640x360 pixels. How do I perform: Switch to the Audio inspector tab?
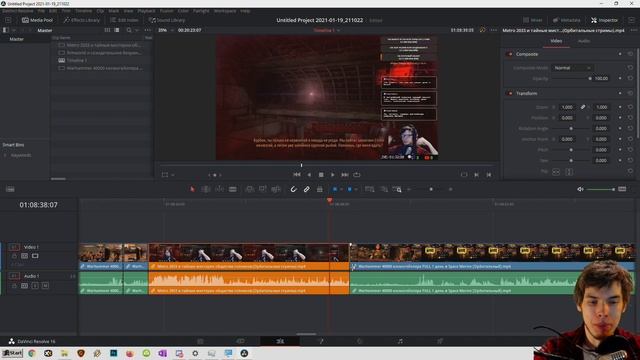584,41
